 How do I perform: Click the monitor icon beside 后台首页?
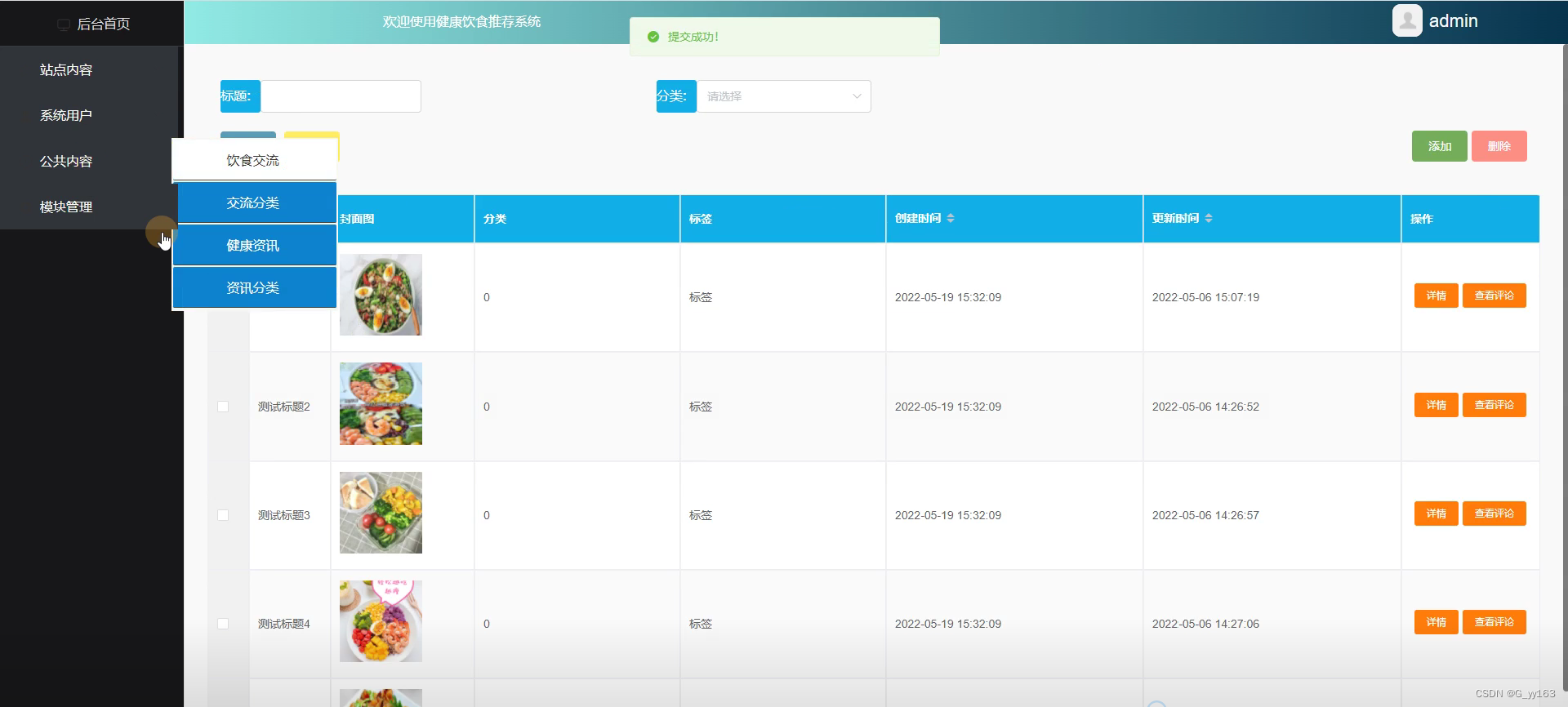64,24
